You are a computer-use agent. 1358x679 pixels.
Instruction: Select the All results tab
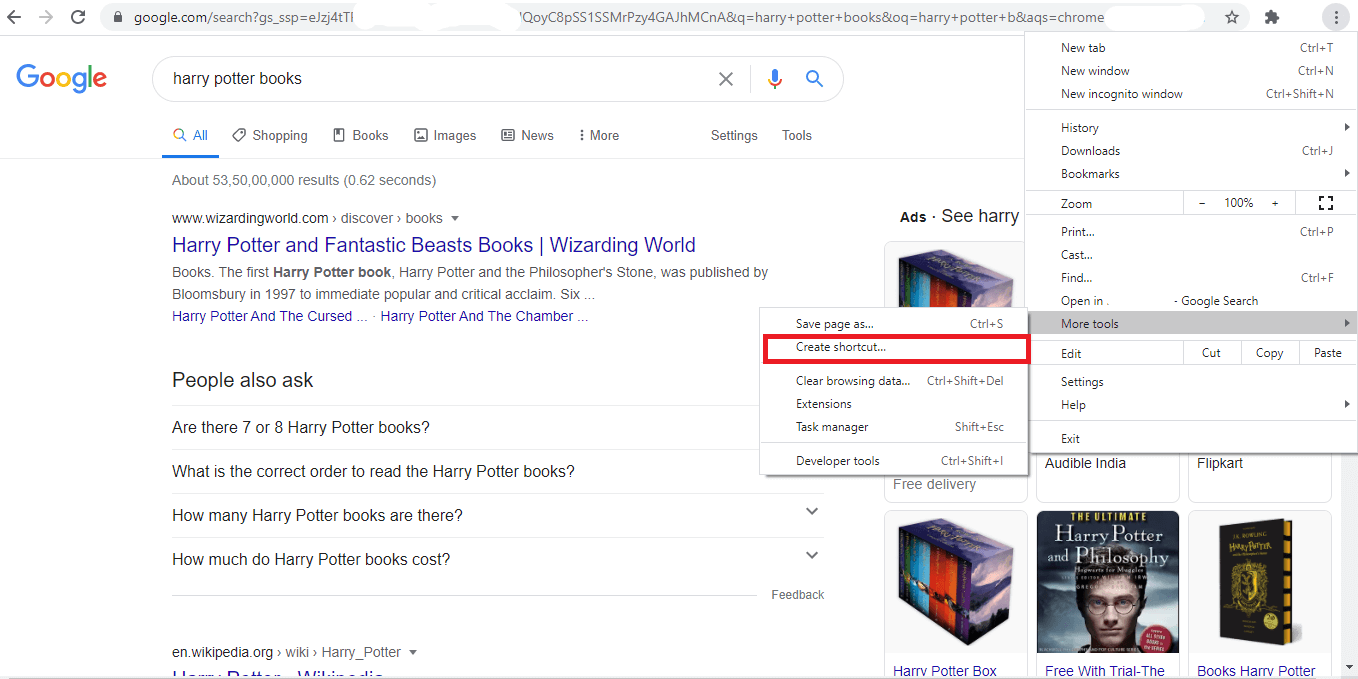[190, 136]
